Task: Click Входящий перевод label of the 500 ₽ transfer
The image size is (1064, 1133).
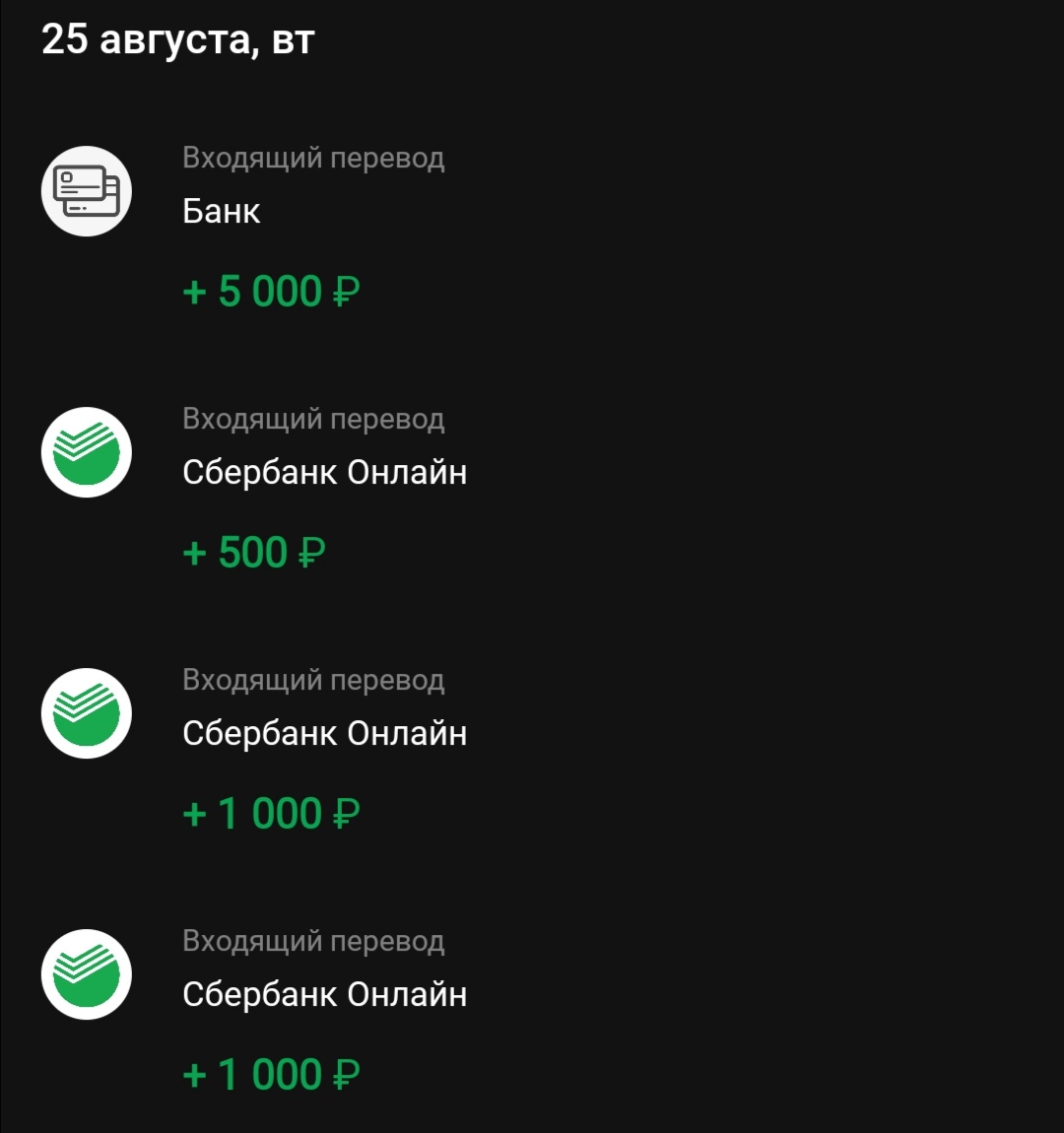Action: [x=313, y=419]
